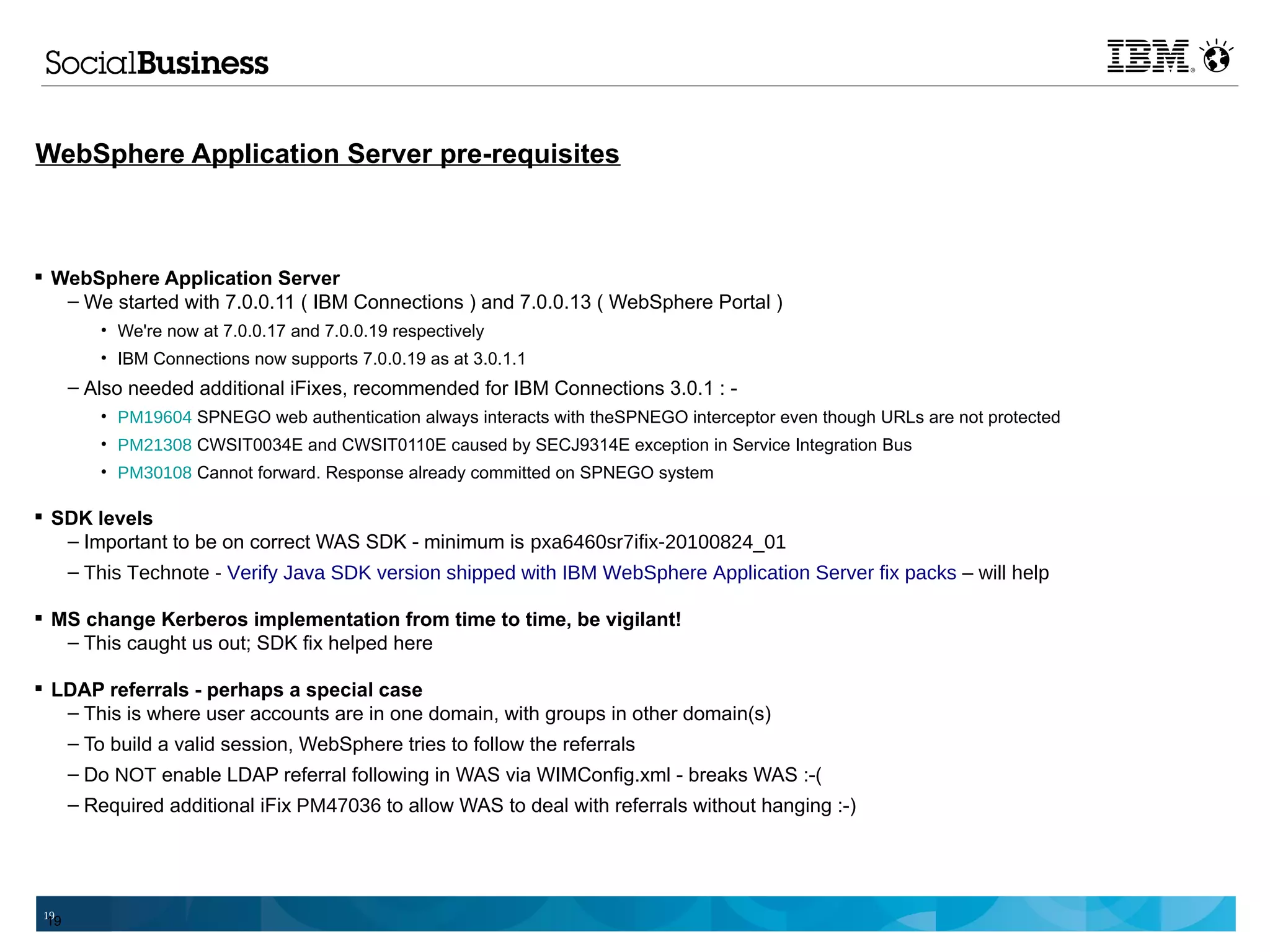The width and height of the screenshot is (1270, 952).
Task: Click "We're now at 7.0.0.17" bullet
Action: coord(301,331)
